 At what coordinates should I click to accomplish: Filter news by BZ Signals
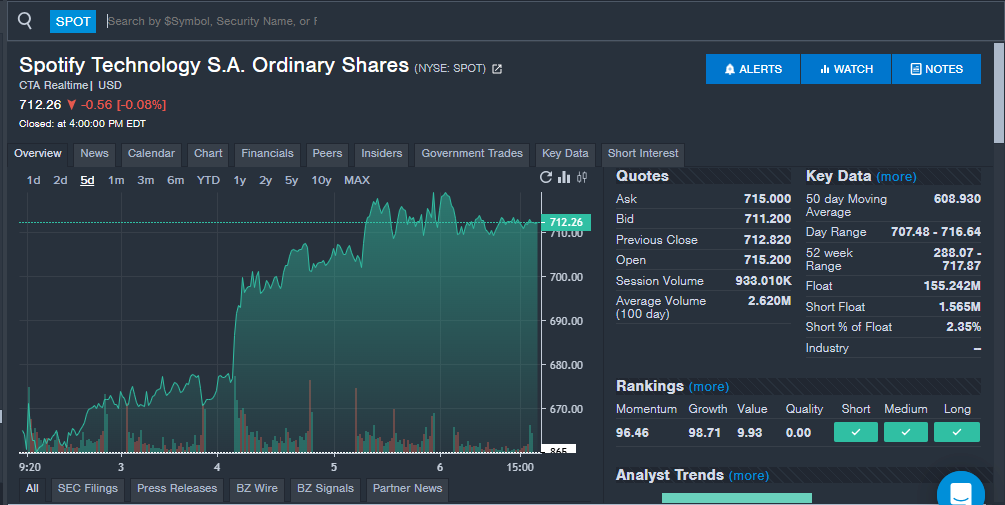pos(326,488)
